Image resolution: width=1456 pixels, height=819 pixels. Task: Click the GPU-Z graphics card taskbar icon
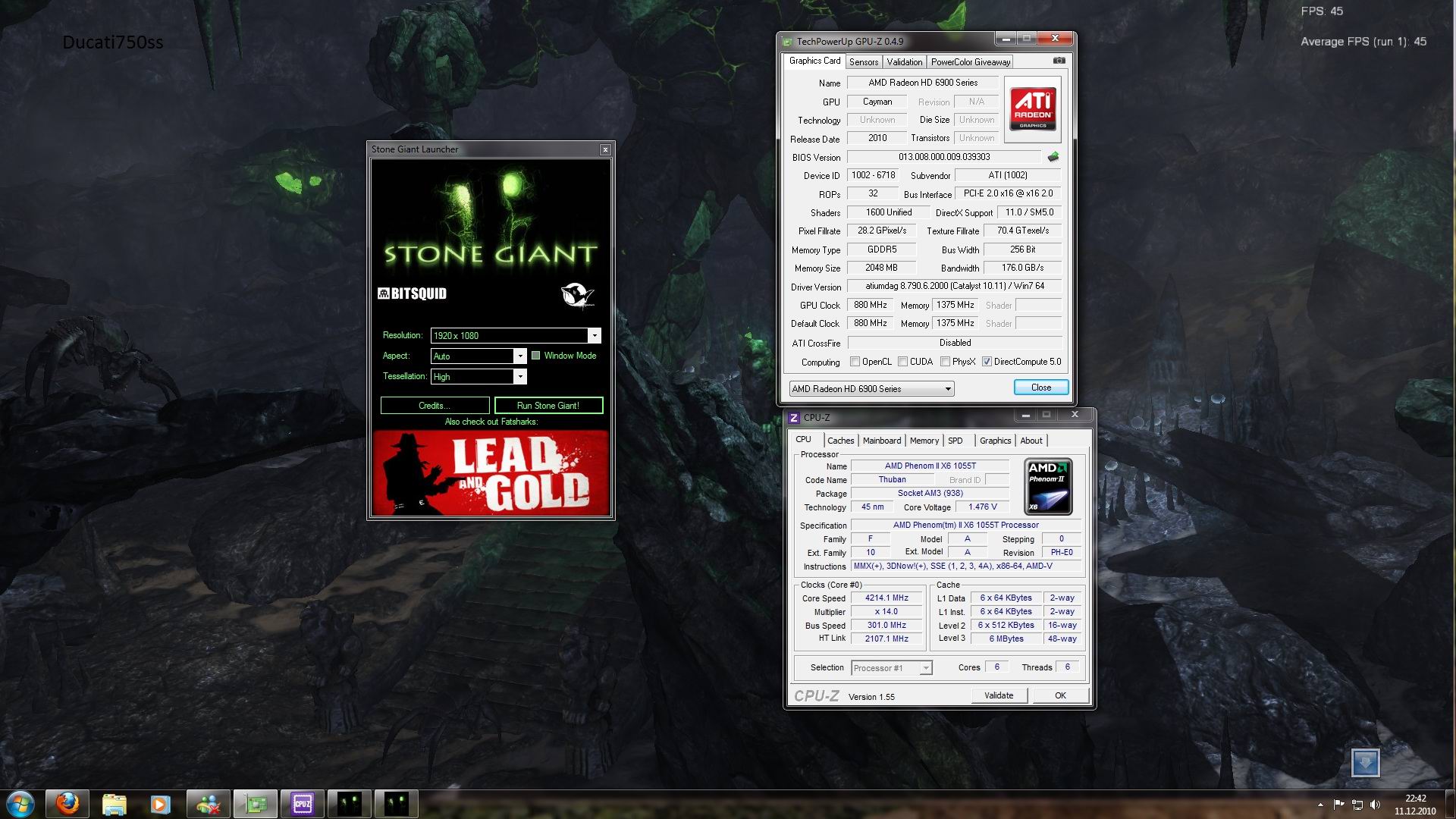click(x=256, y=803)
